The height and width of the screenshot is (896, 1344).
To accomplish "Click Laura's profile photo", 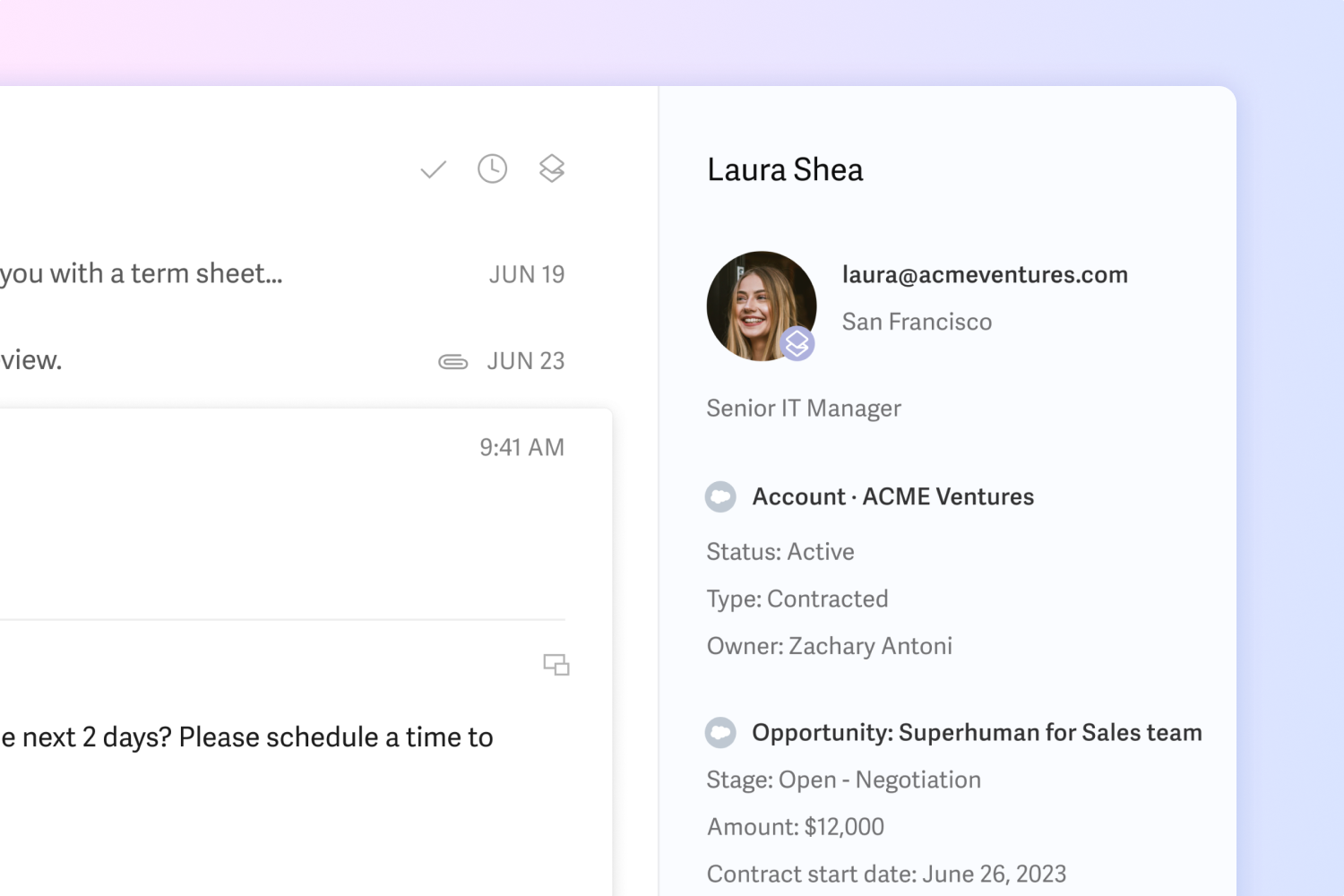I will click(762, 305).
